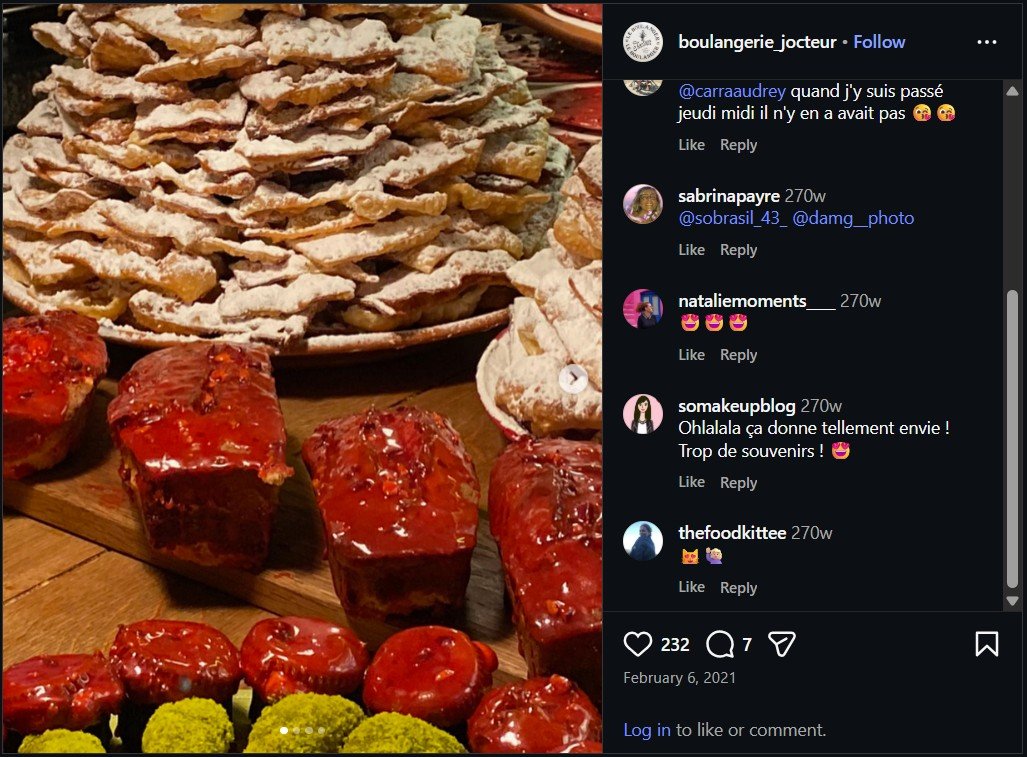Click the comments scrollbar down chevron
Screen dimensions: 1027x757
1011,601
